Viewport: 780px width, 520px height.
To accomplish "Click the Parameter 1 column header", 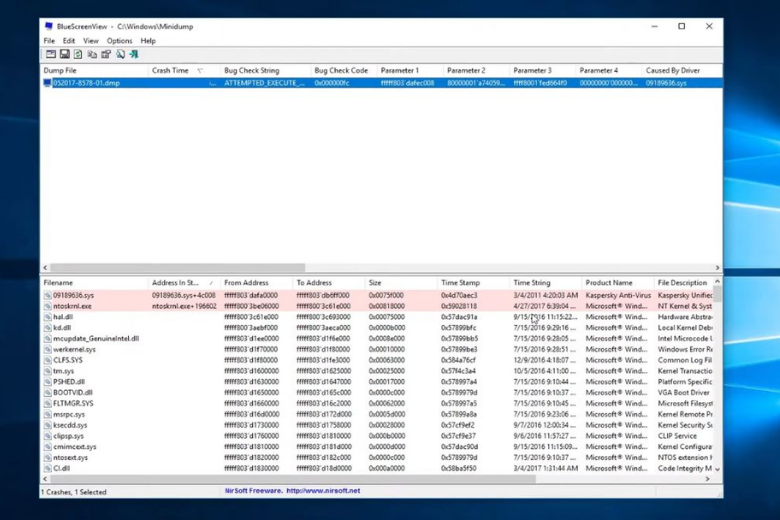I will [410, 71].
